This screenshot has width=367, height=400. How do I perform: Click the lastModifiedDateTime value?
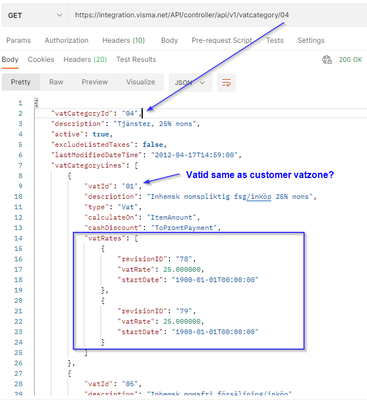pos(194,155)
